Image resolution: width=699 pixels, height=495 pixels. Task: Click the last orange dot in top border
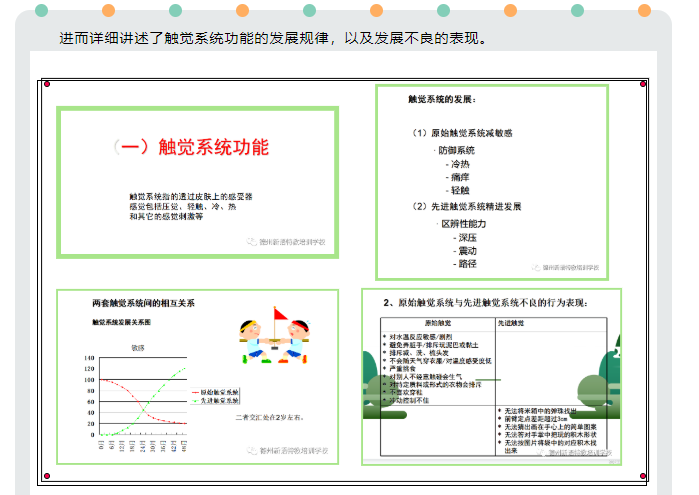[x=645, y=10]
